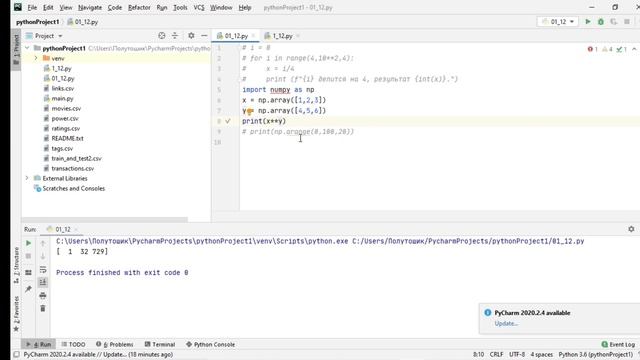640x360 pixels.
Task: Switch to the 1_12.py editor tab
Action: pos(282,36)
